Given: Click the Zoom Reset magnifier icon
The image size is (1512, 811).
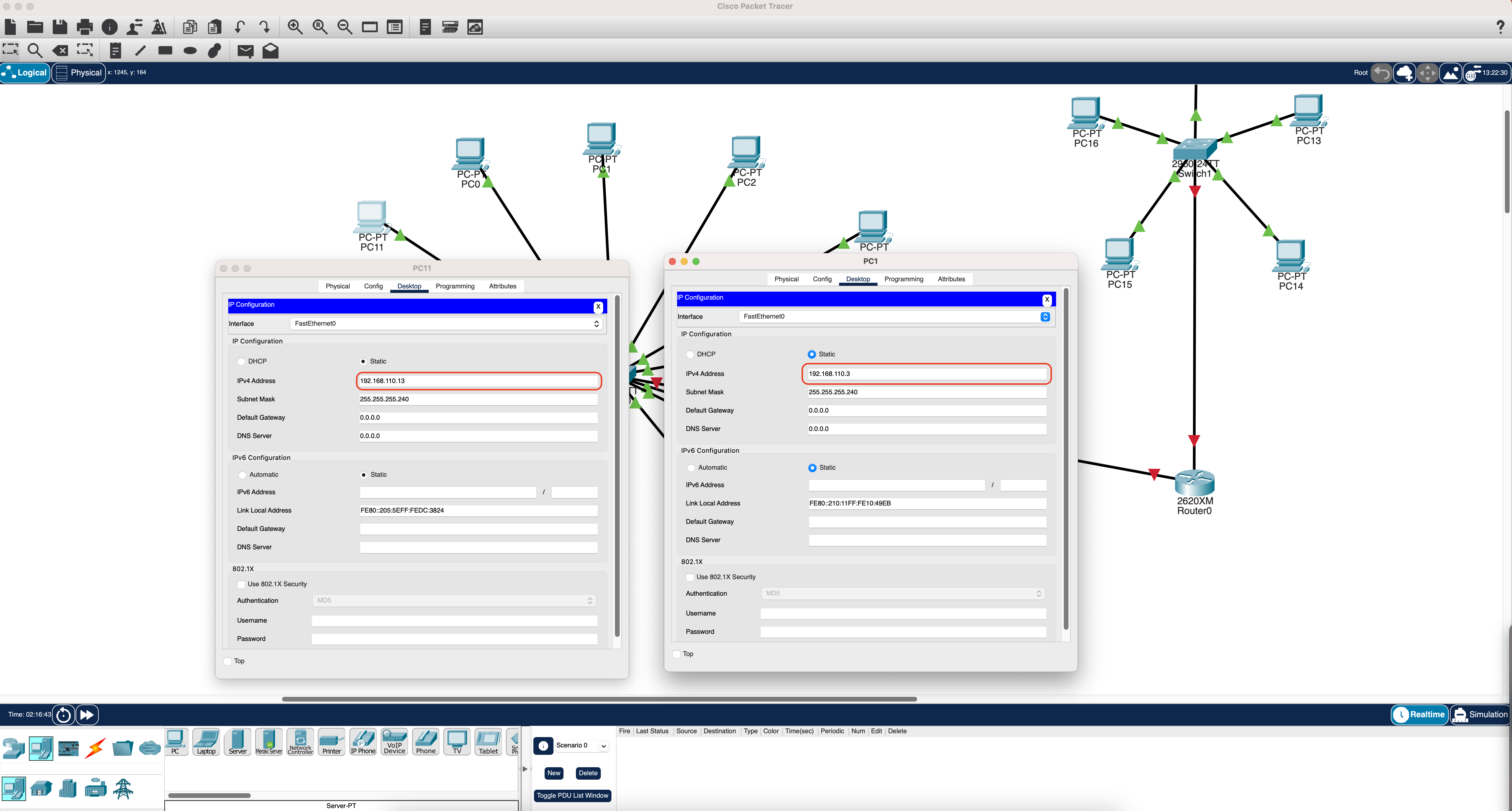Looking at the screenshot, I should (x=320, y=27).
